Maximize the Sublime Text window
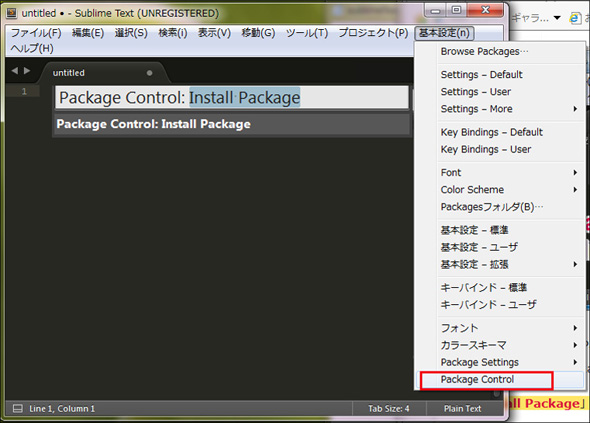 pos(456,10)
